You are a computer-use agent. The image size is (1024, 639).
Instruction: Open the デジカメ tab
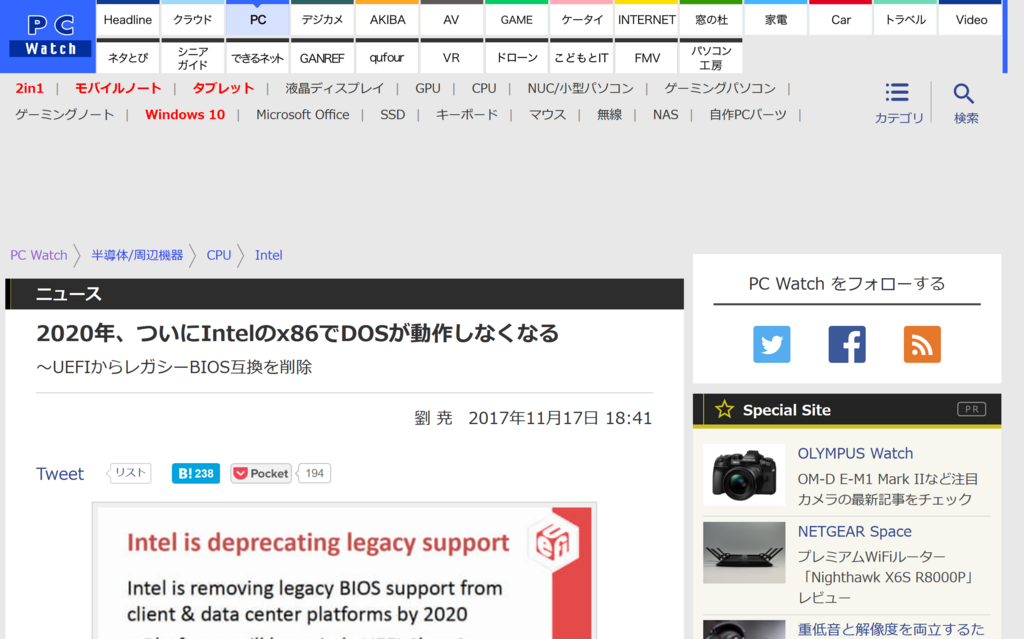point(322,20)
